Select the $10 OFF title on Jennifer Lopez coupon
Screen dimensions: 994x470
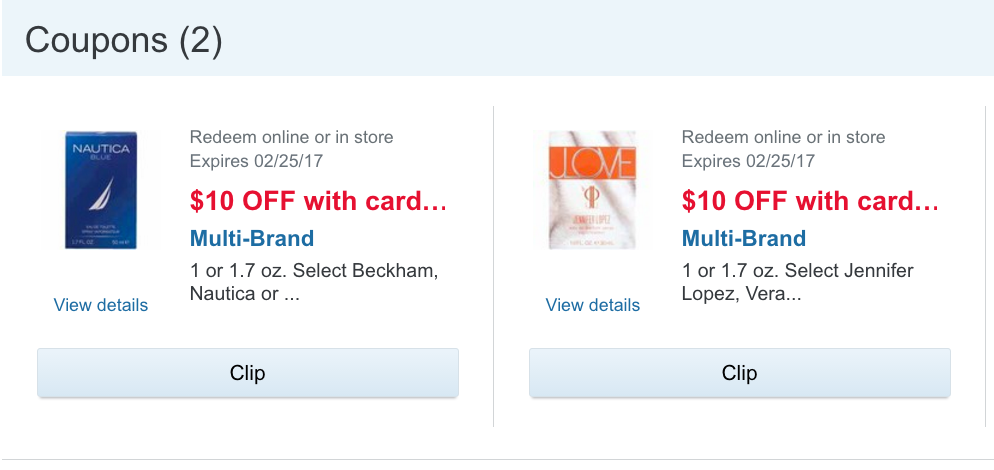[x=810, y=201]
